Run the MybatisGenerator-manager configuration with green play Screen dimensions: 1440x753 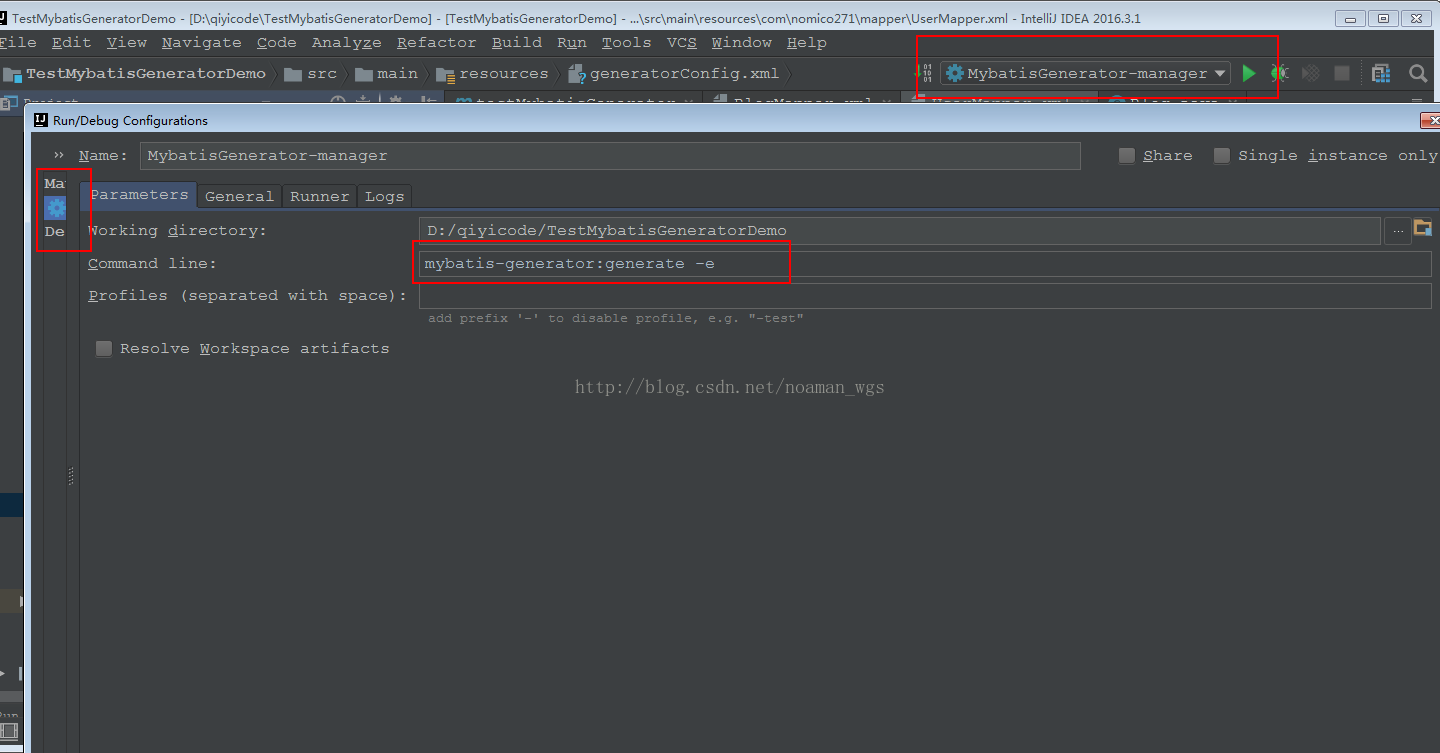point(1248,73)
